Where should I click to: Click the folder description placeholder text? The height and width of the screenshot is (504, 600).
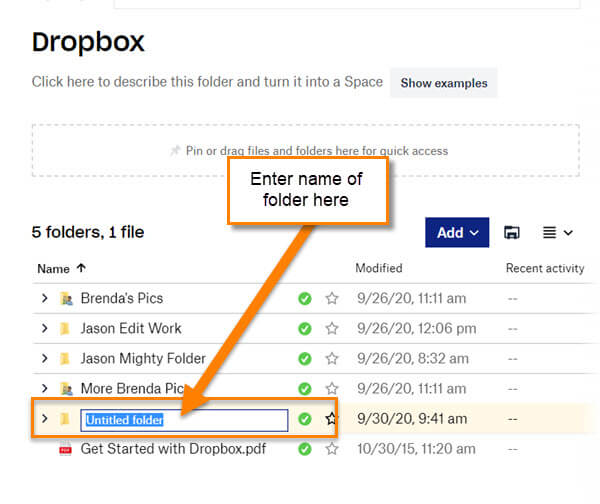(207, 82)
